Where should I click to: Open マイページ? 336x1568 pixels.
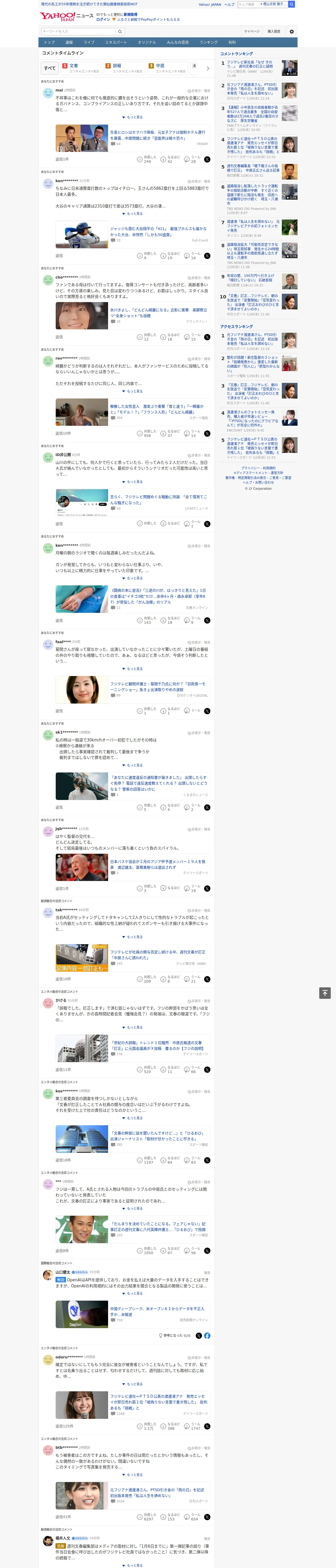click(x=251, y=32)
